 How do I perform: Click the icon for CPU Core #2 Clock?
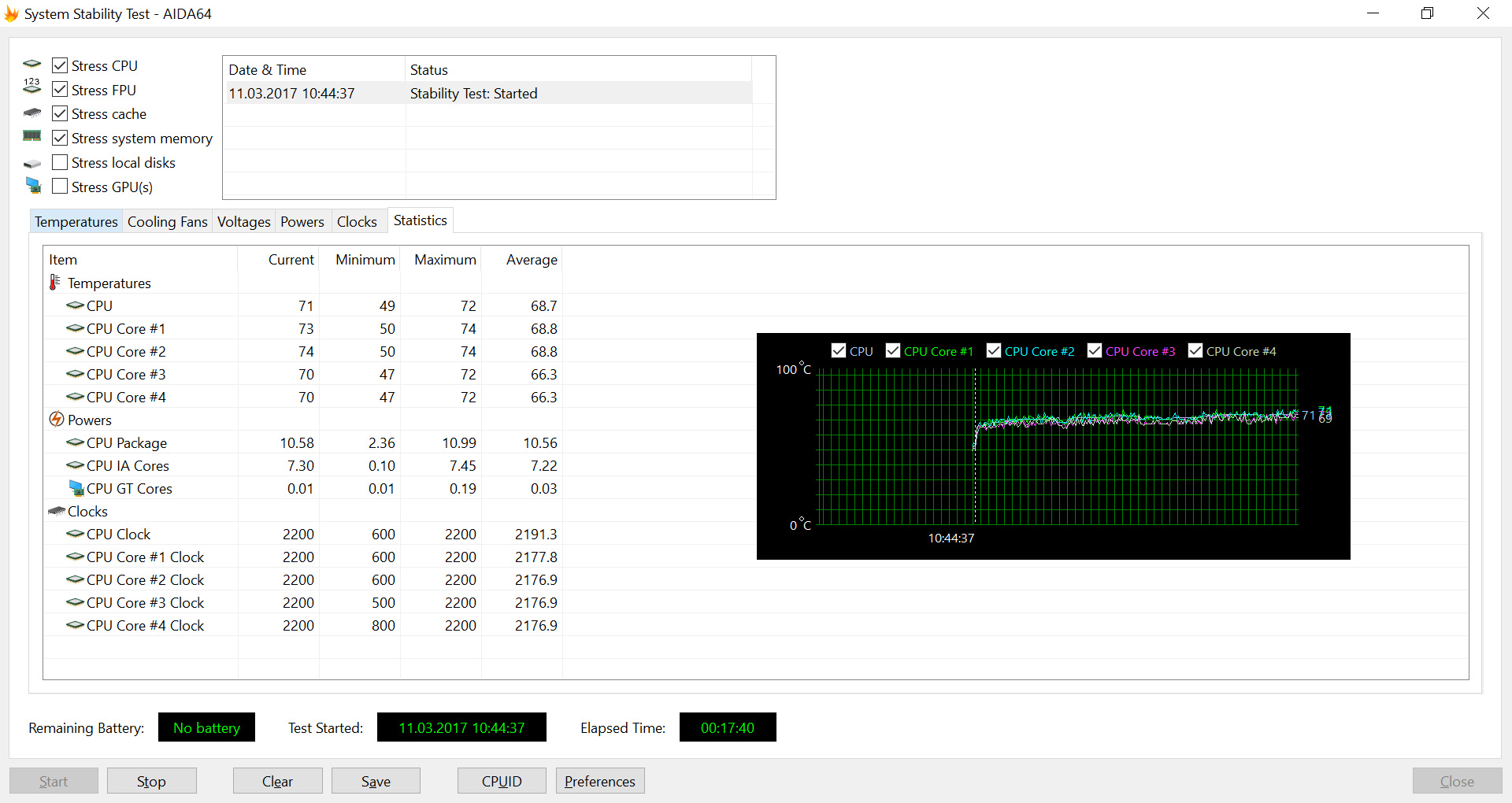[75, 579]
